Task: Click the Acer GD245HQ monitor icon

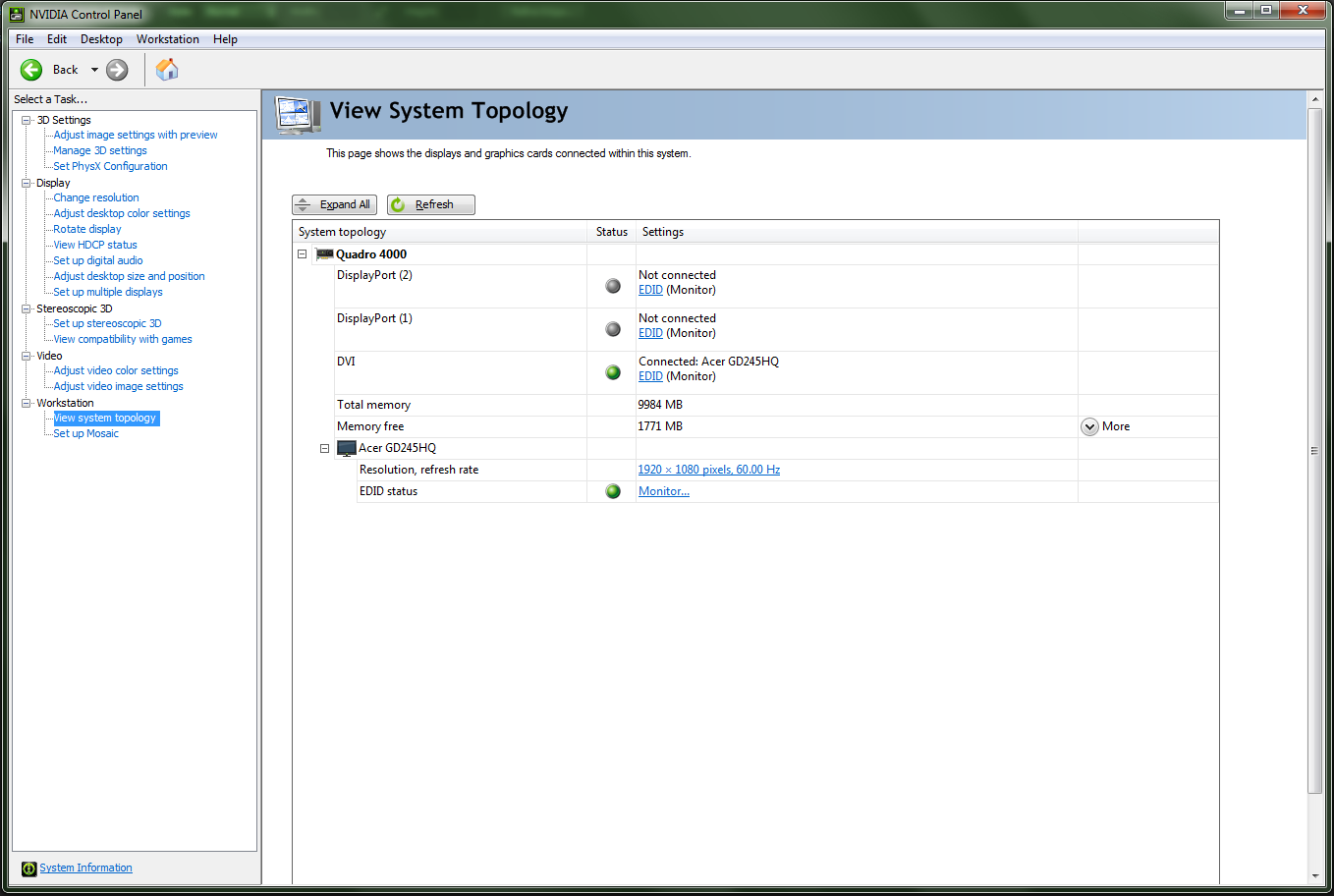Action: (x=346, y=448)
